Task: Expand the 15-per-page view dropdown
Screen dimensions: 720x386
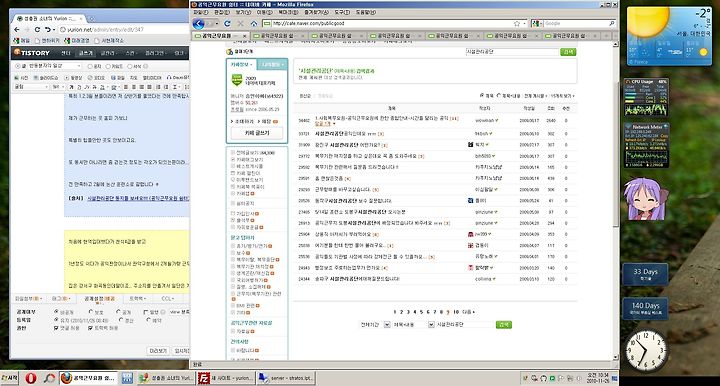Action: click(x=562, y=96)
